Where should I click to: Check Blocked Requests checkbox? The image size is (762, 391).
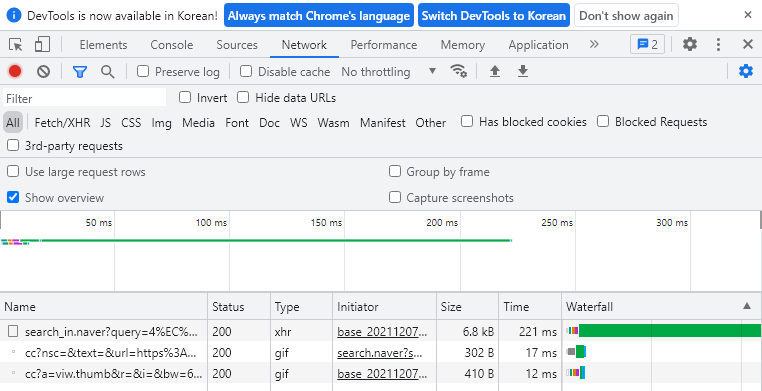point(603,121)
